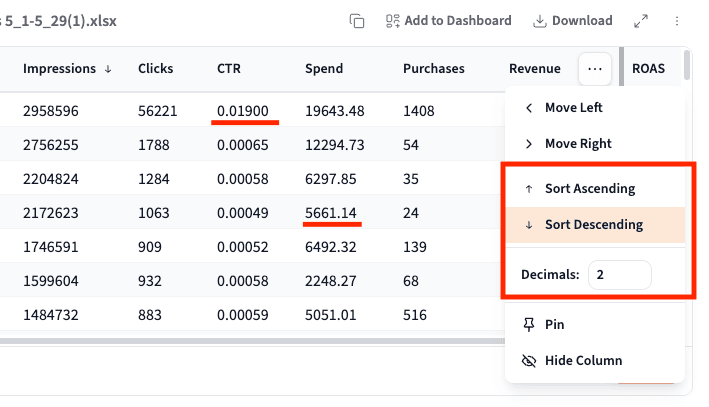The width and height of the screenshot is (709, 407).
Task: Select Move Left in the column menu
Action: tap(573, 108)
